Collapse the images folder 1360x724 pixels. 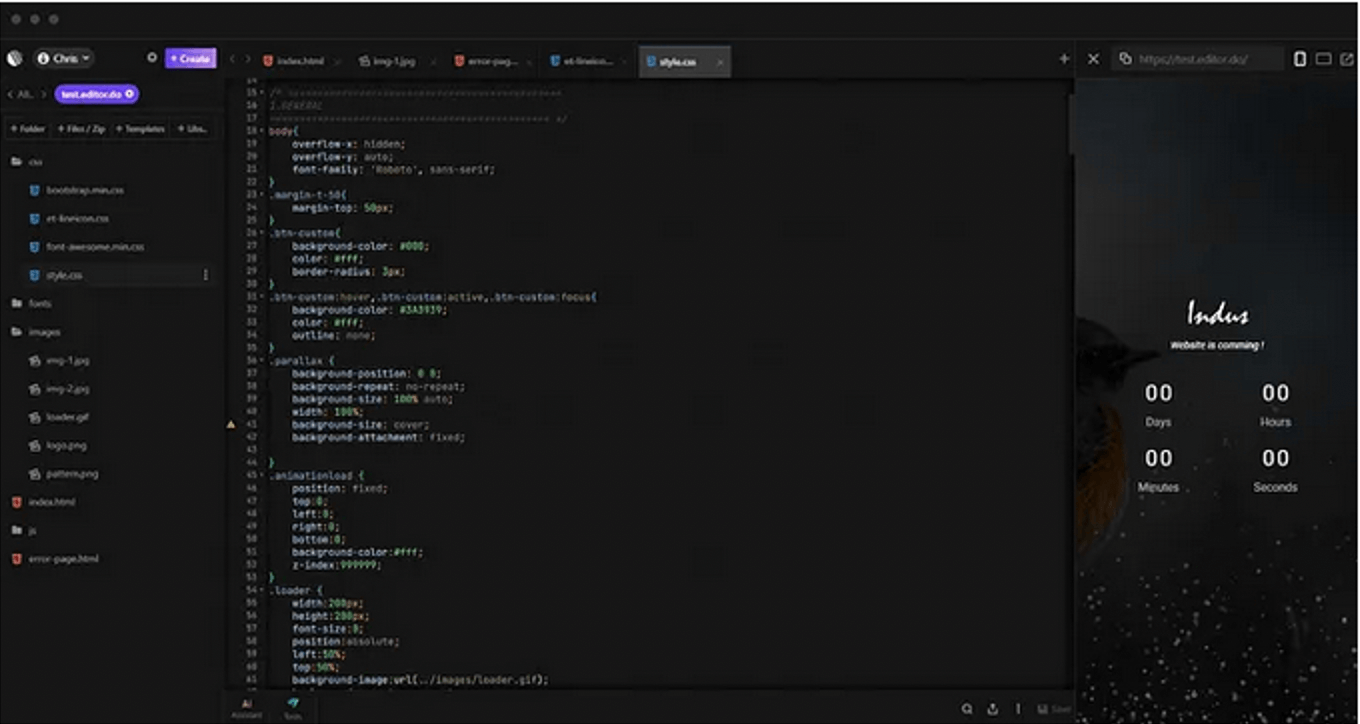(x=36, y=332)
